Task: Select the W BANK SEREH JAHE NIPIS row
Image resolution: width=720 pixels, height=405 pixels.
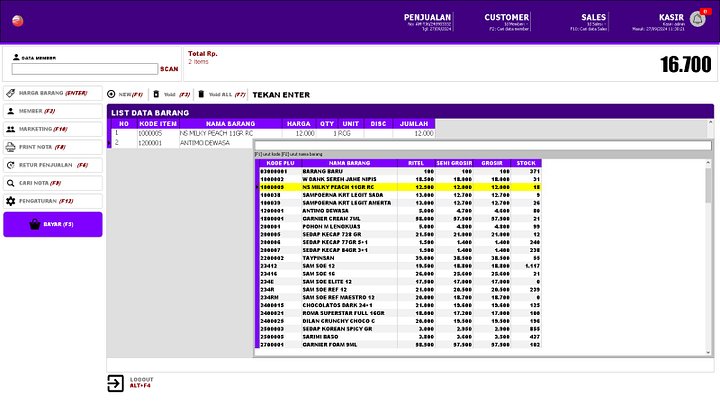Action: click(399, 179)
